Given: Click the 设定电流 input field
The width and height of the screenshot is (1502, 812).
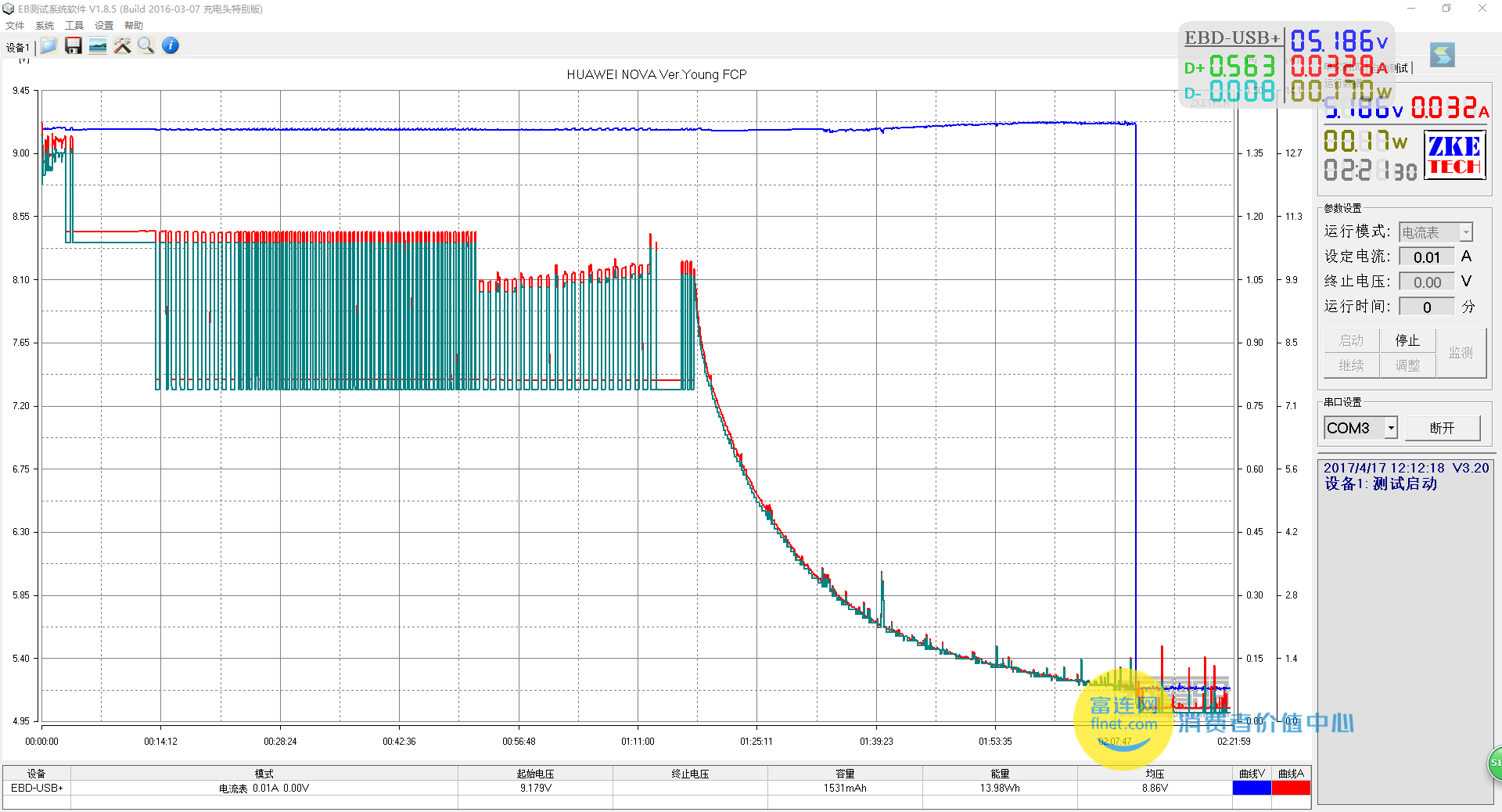Looking at the screenshot, I should pyautogui.click(x=1427, y=257).
